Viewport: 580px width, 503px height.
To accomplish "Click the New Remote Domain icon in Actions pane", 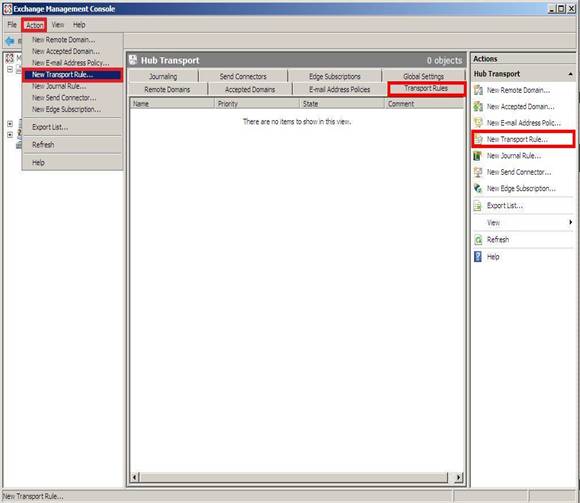I will (478, 90).
